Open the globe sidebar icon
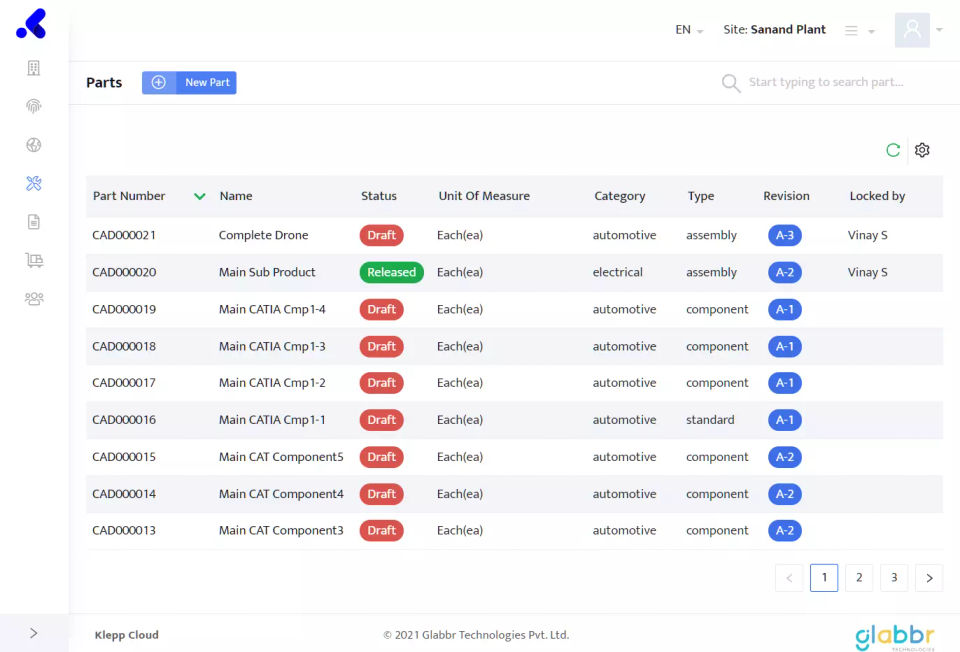This screenshot has height=652, width=960. 34,145
